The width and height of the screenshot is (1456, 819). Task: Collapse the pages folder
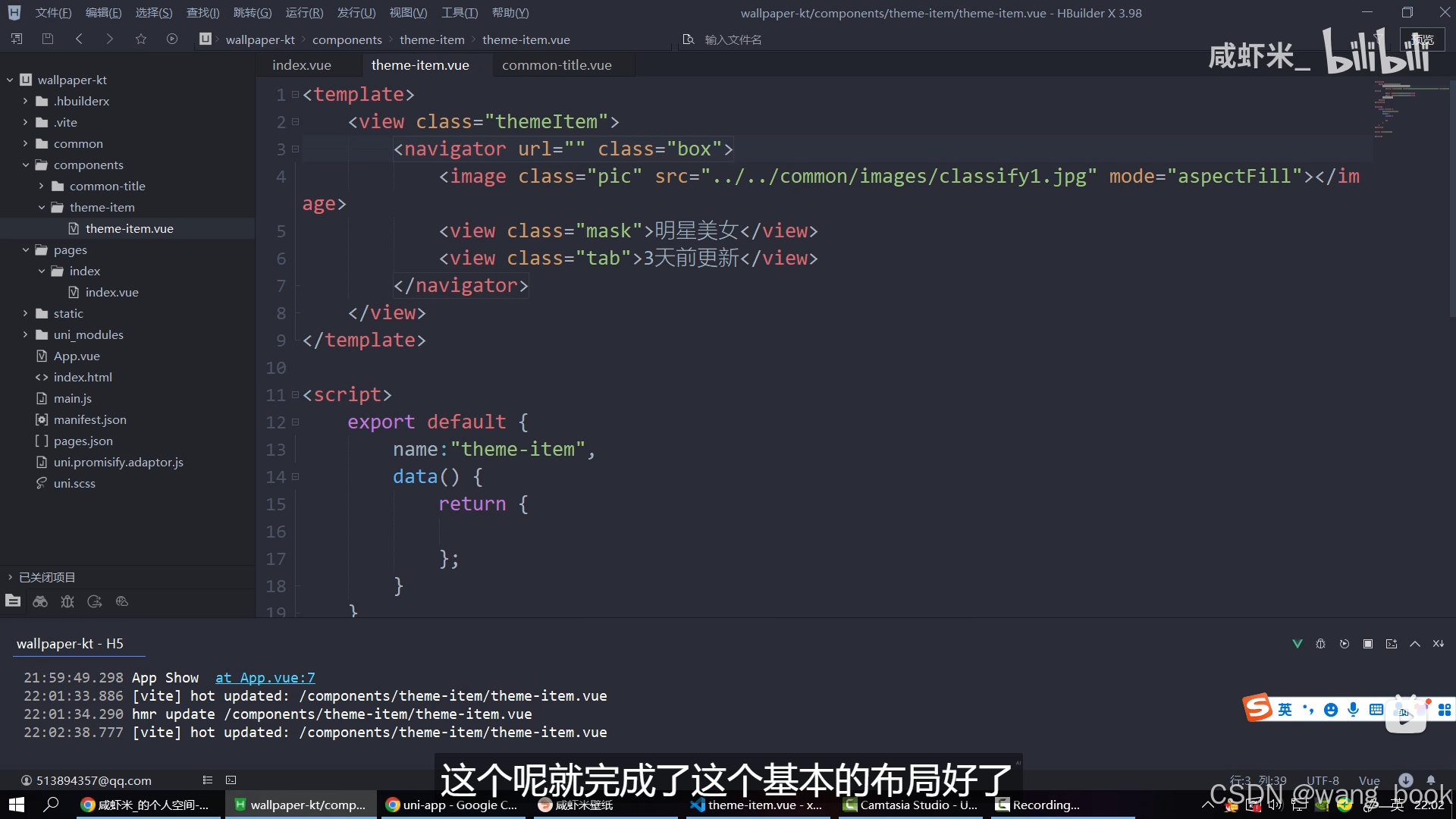coord(25,249)
